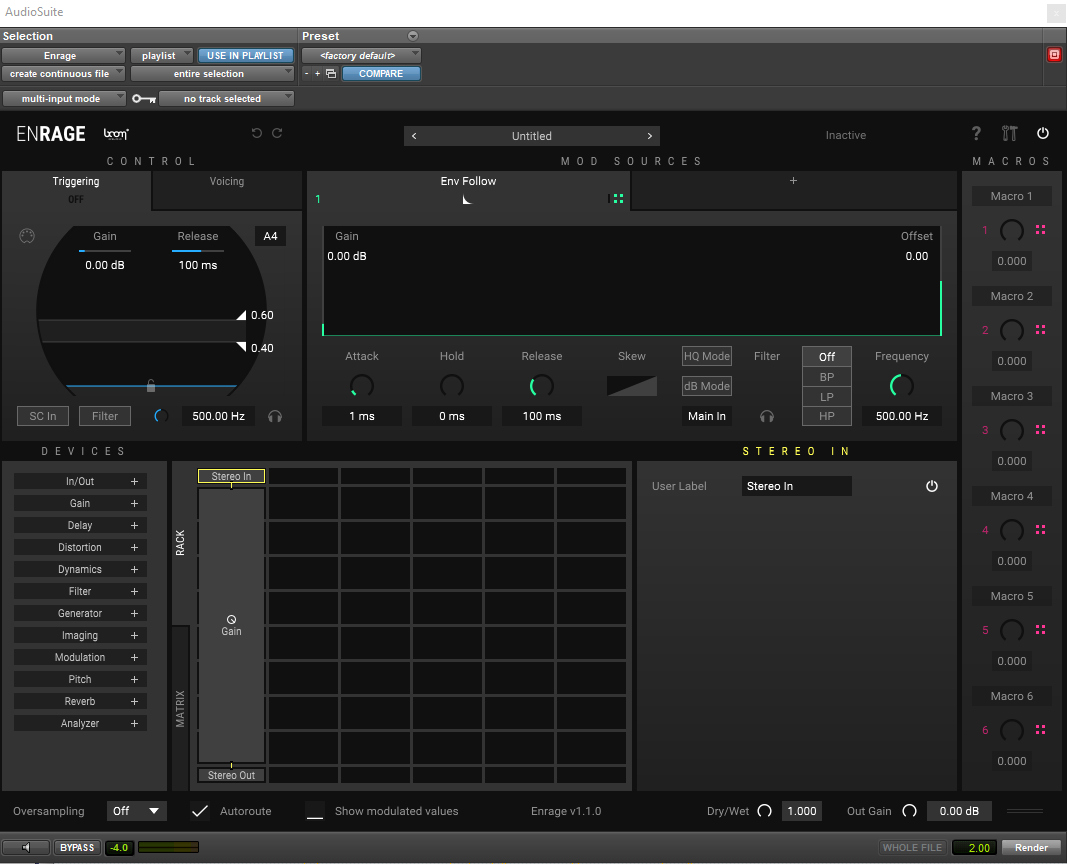Click the redo arrow icon

277,134
